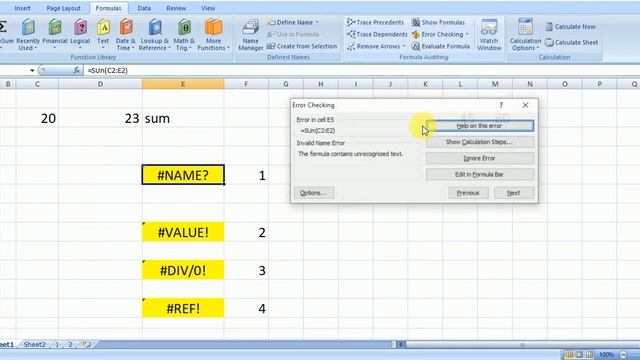Click Previous button in dialog
The height and width of the screenshot is (360, 640).
coord(468,193)
